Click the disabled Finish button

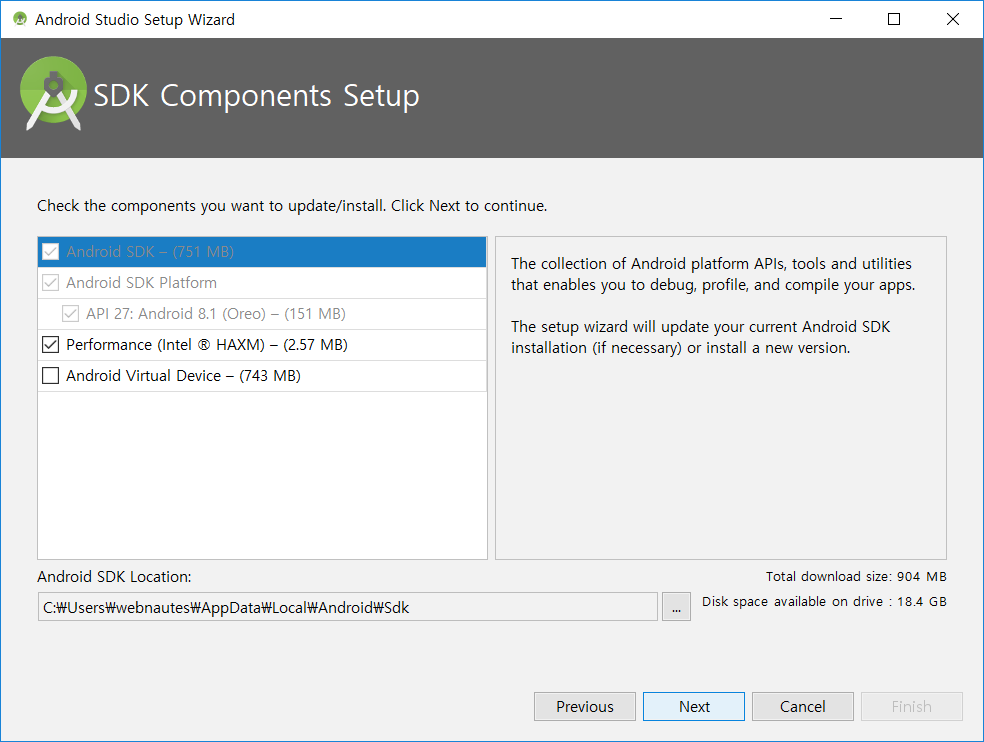[x=912, y=706]
